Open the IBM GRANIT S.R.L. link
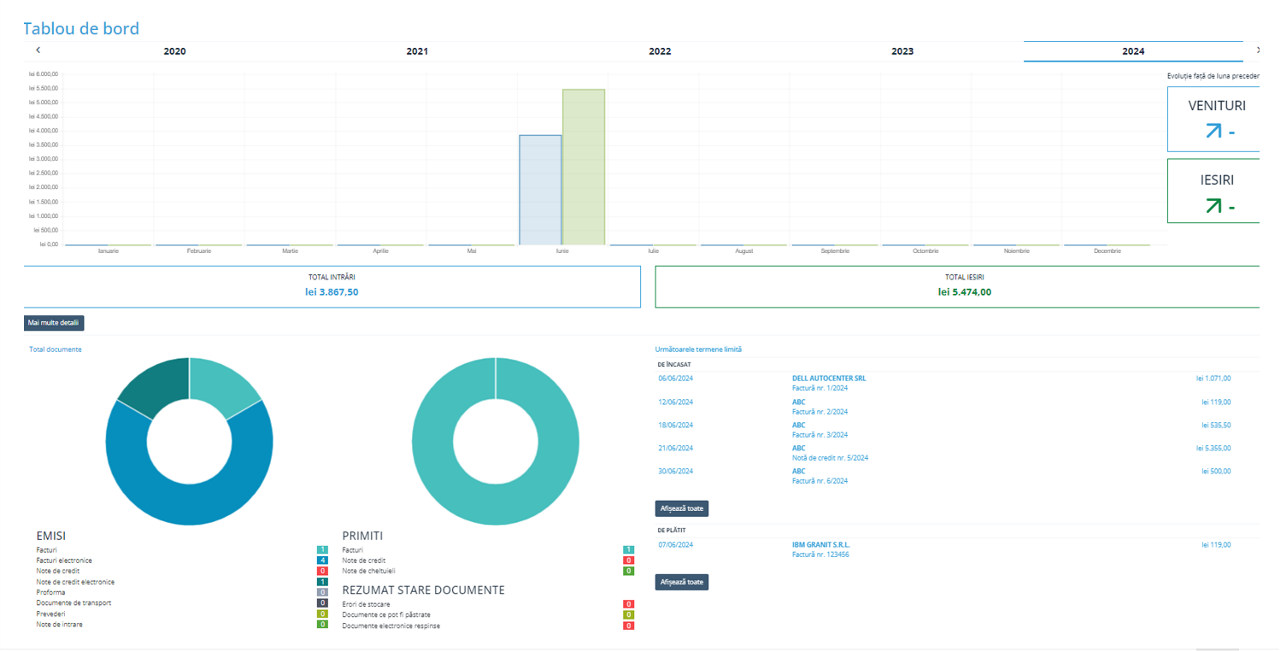 pyautogui.click(x=823, y=545)
